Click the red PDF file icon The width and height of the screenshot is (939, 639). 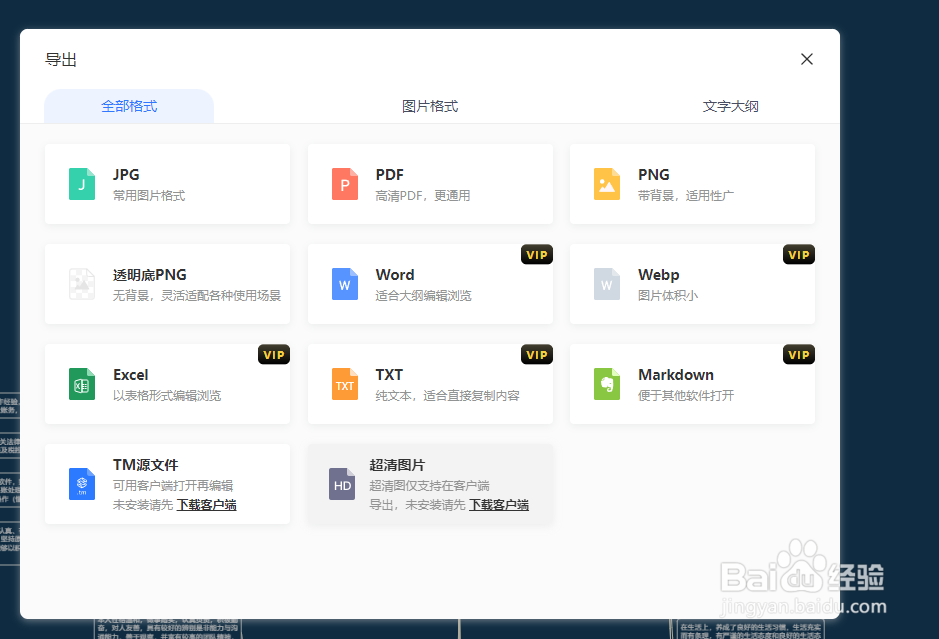point(344,184)
